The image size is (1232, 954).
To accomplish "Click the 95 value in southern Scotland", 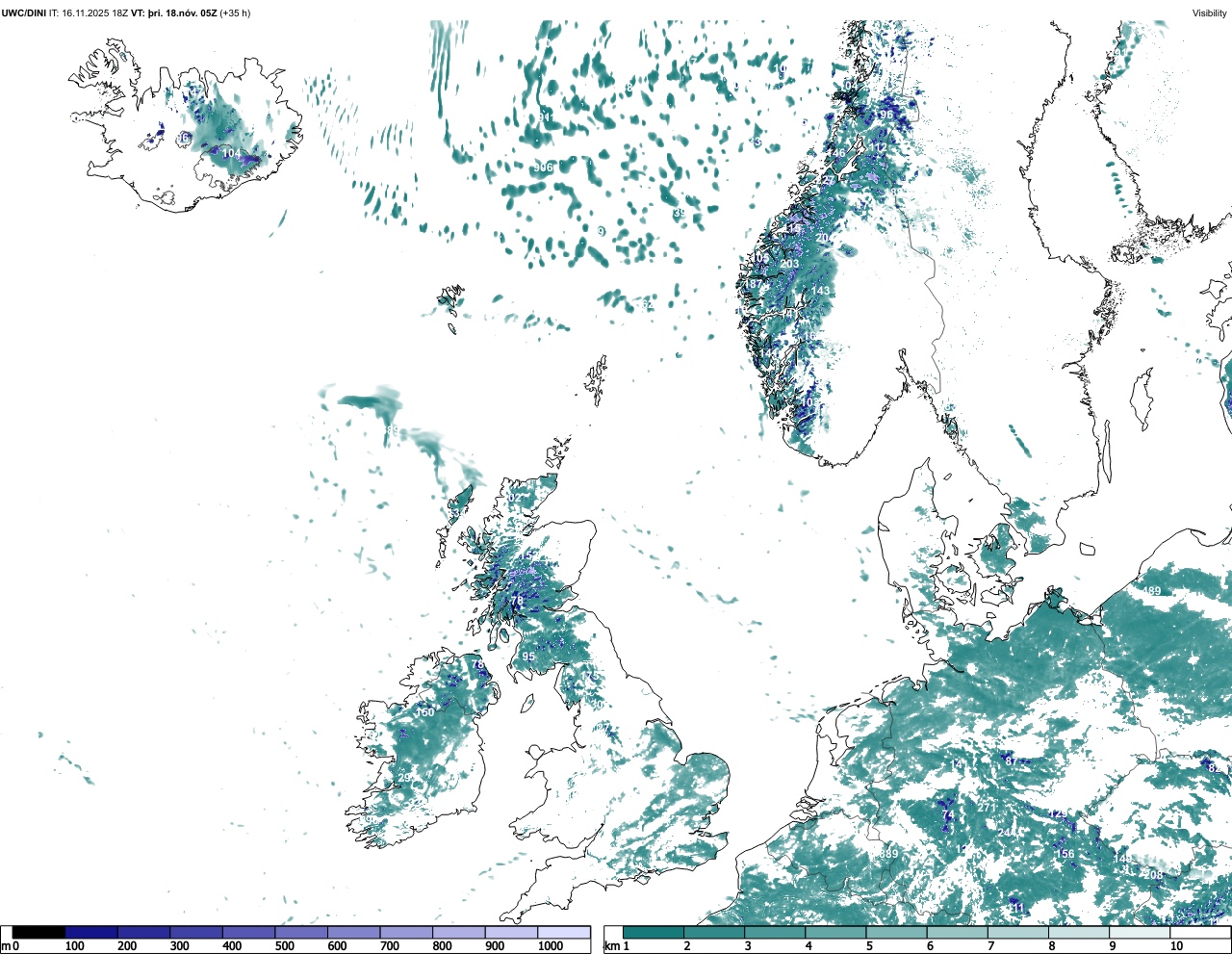I will pyautogui.click(x=528, y=657).
